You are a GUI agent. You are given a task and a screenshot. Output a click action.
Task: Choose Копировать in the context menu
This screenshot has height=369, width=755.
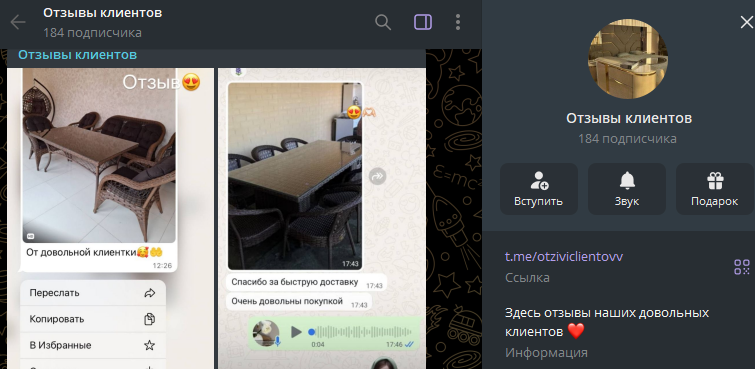pyautogui.click(x=93, y=319)
